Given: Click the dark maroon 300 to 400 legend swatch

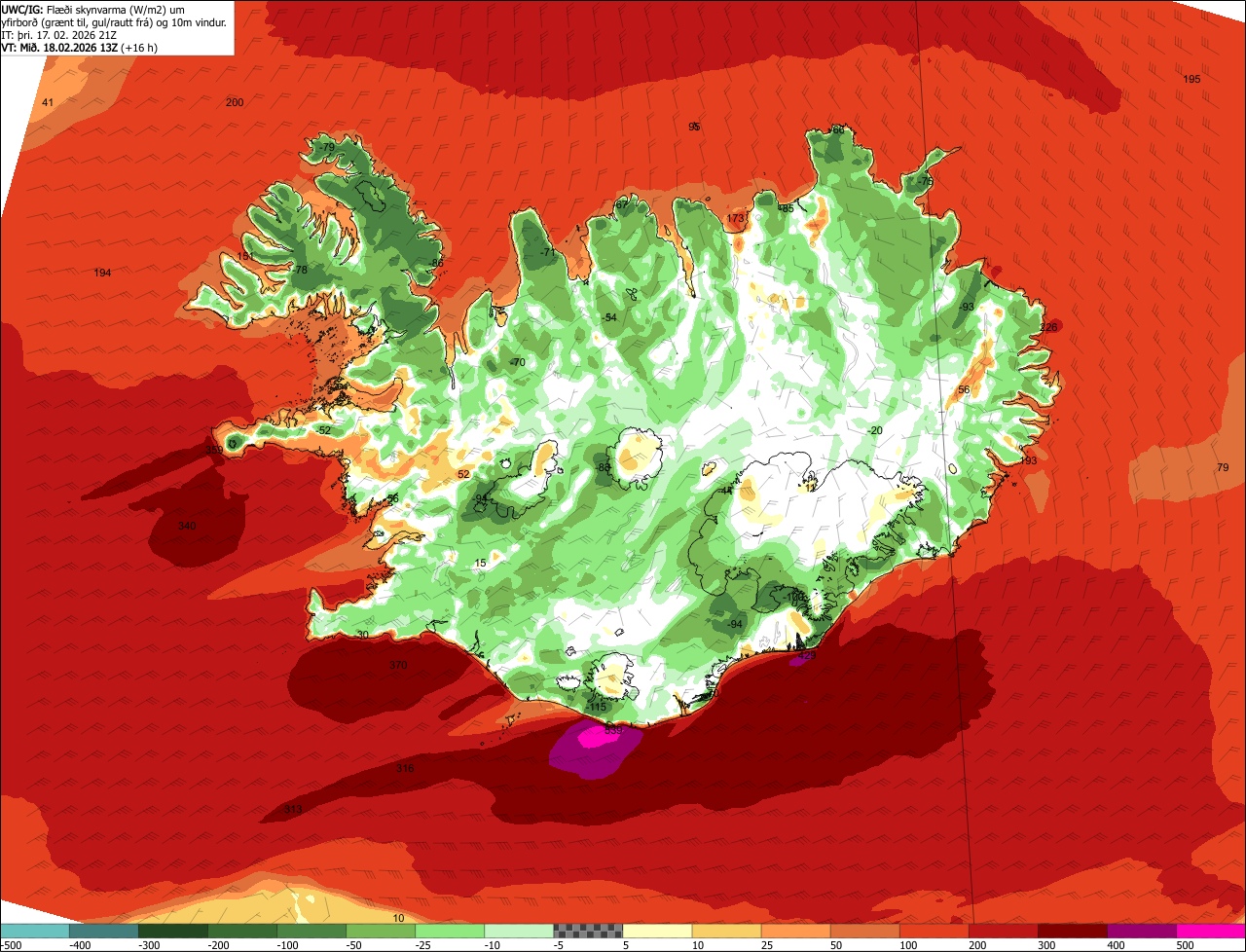Looking at the screenshot, I should 1071,931.
